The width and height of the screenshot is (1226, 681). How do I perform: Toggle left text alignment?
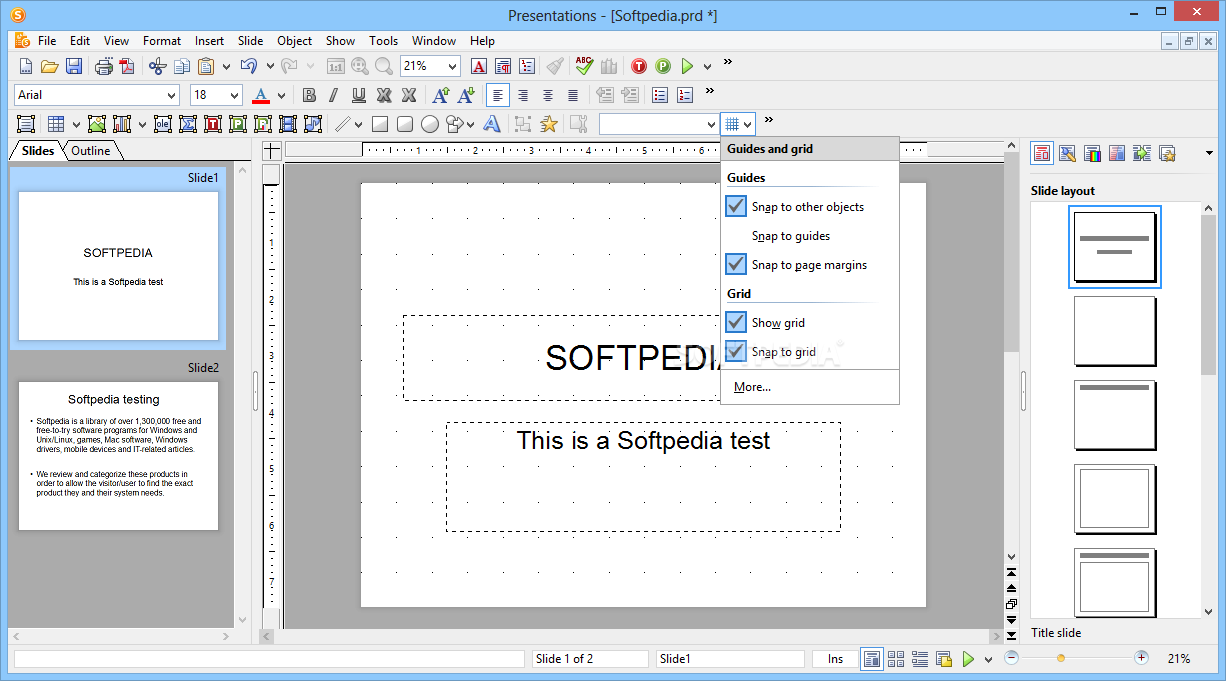(x=498, y=95)
